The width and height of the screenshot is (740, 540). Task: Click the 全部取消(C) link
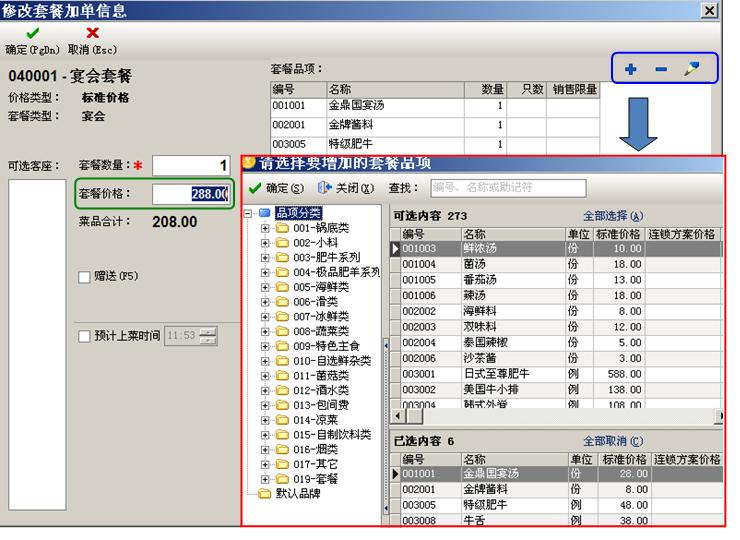[613, 441]
